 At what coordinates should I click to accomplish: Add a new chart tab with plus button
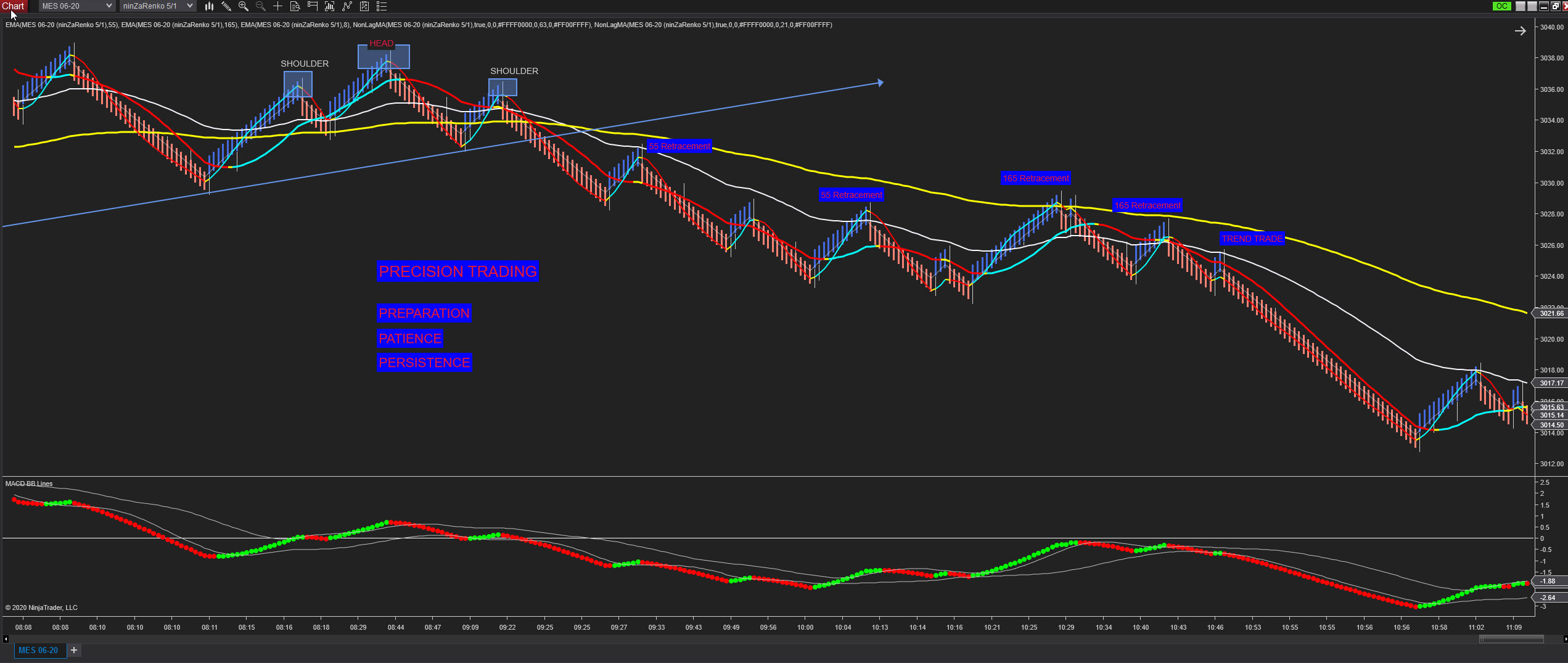click(x=74, y=650)
